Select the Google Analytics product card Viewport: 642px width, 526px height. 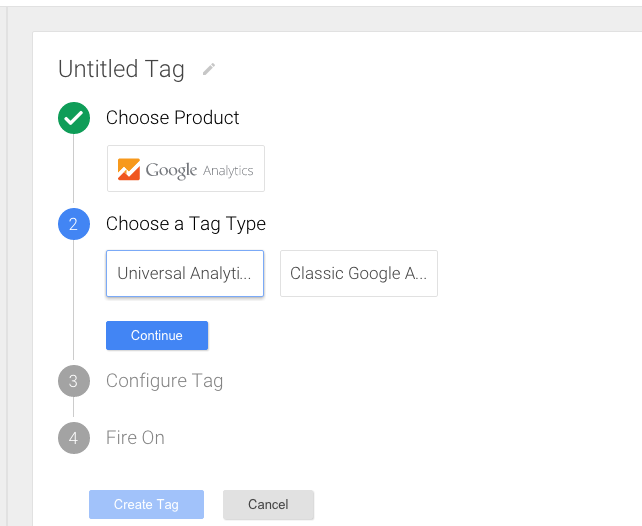(186, 168)
